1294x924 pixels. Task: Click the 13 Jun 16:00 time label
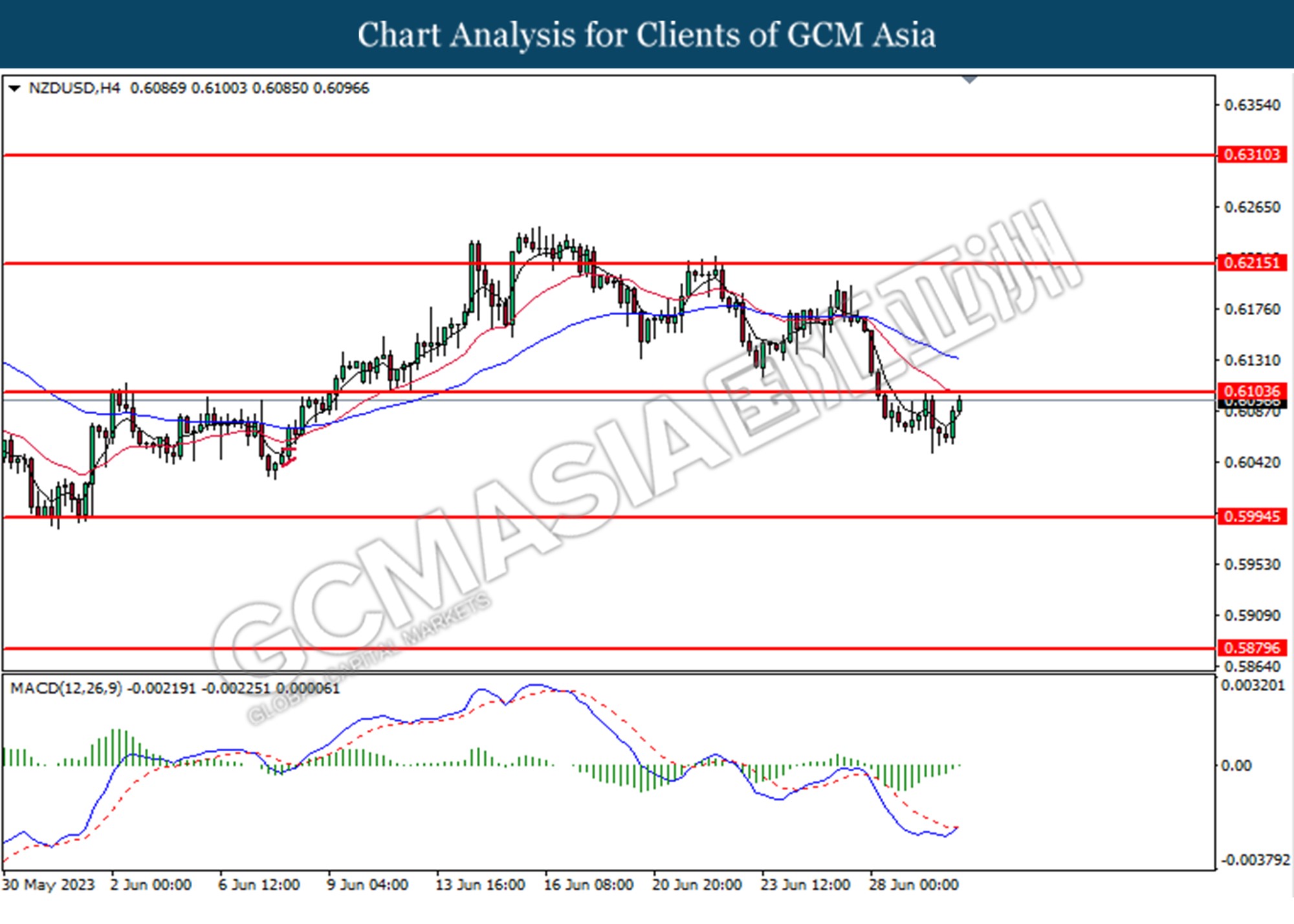[x=480, y=885]
